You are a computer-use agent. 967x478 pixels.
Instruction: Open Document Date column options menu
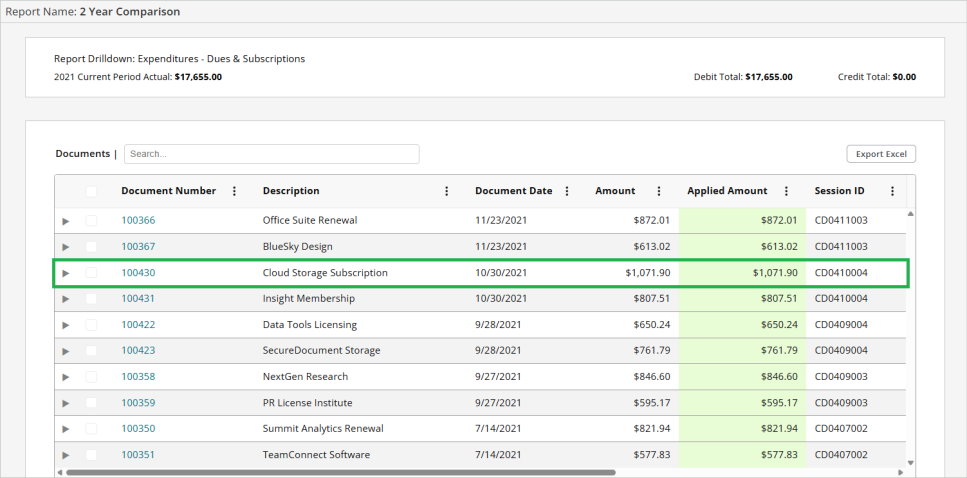[x=567, y=191]
